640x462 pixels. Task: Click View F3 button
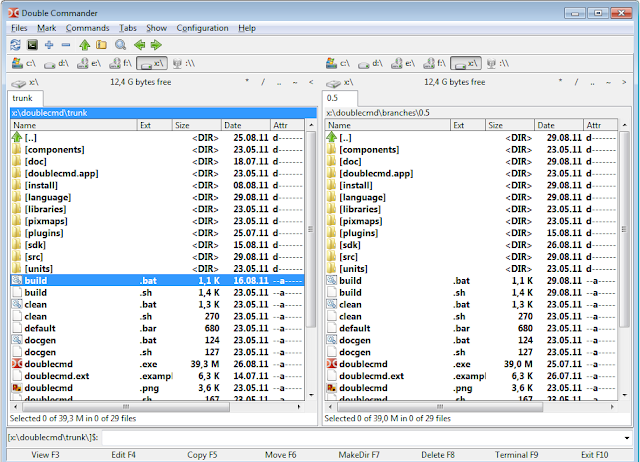coord(45,455)
